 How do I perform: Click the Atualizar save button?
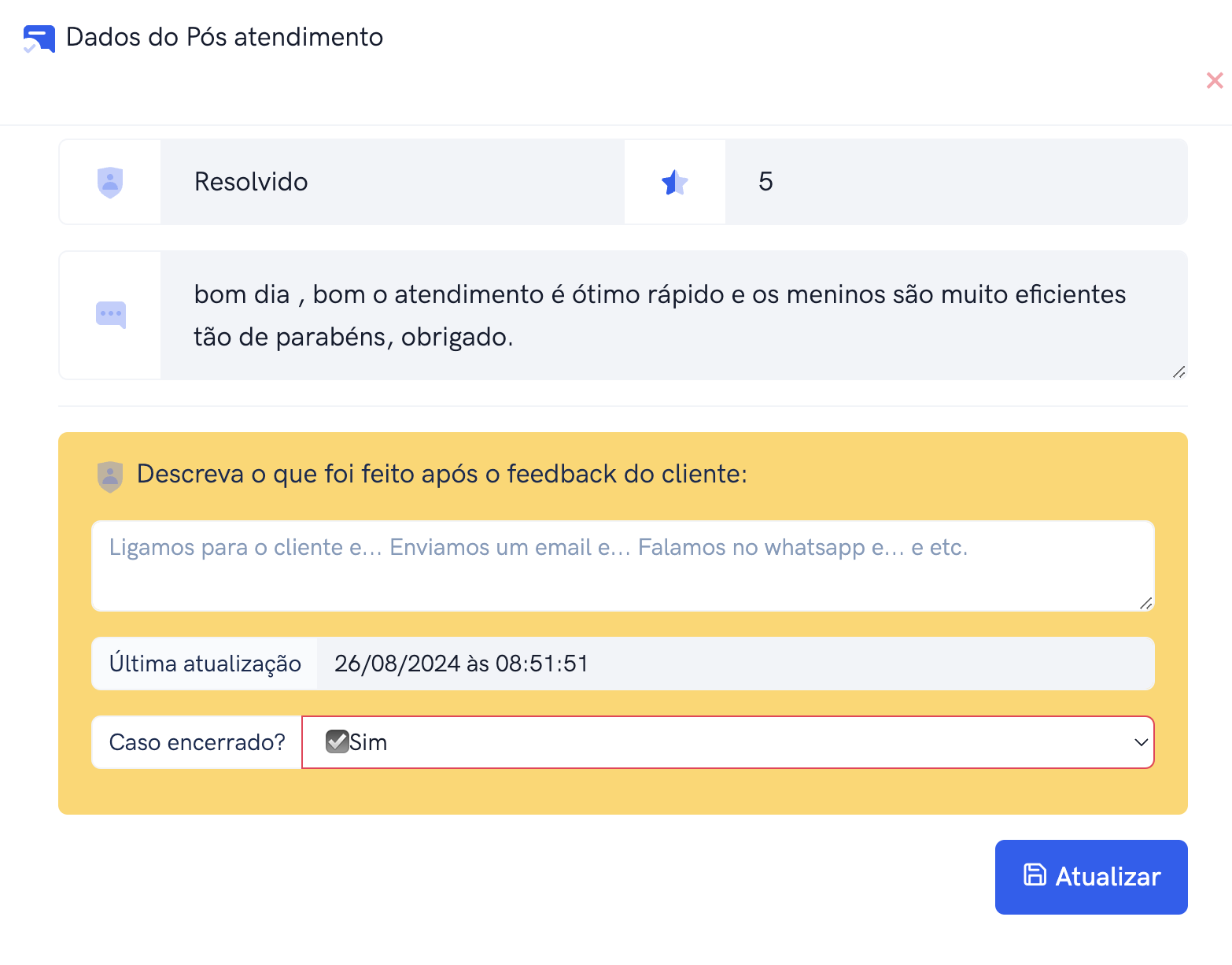point(1091,877)
